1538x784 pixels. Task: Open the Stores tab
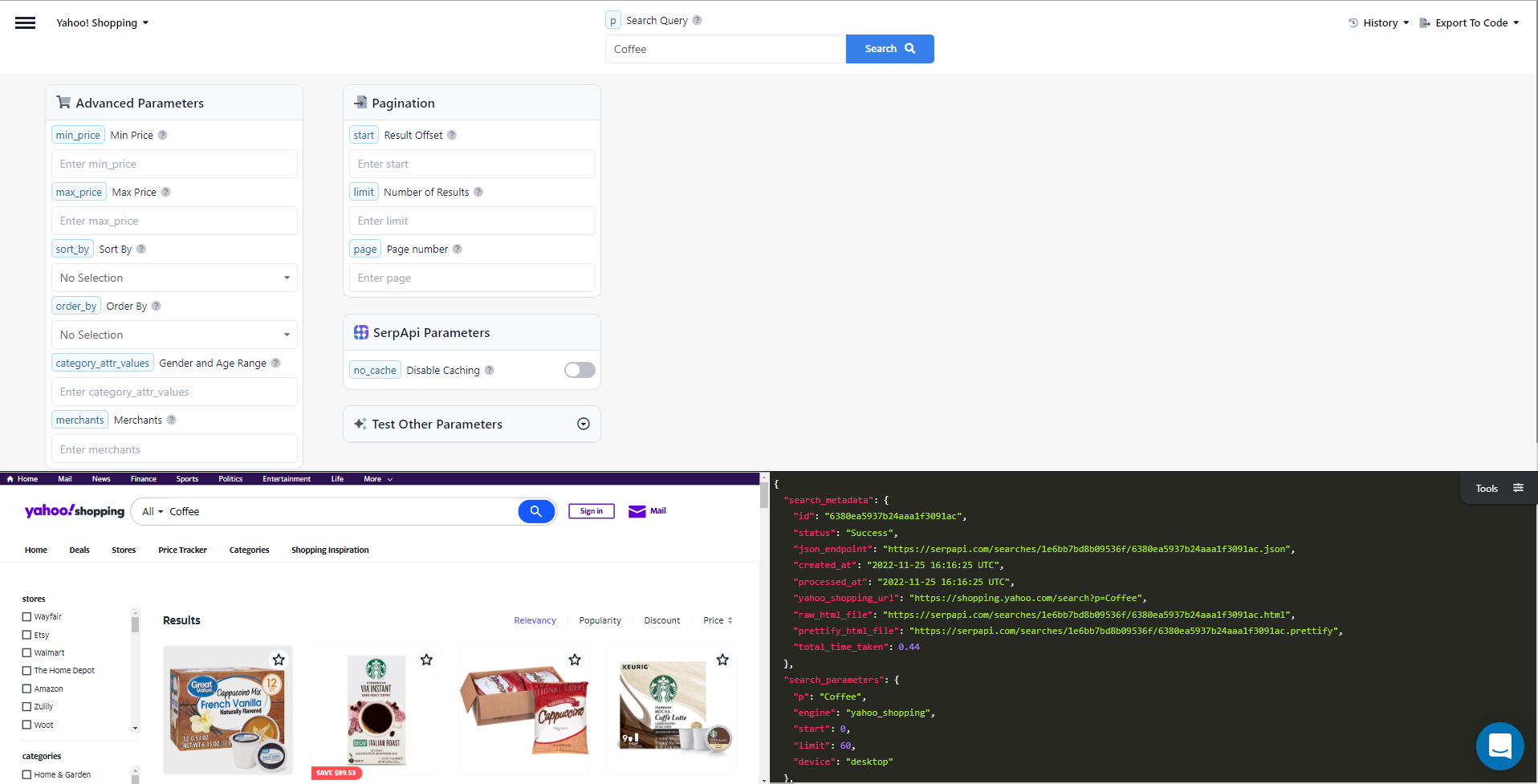click(124, 550)
